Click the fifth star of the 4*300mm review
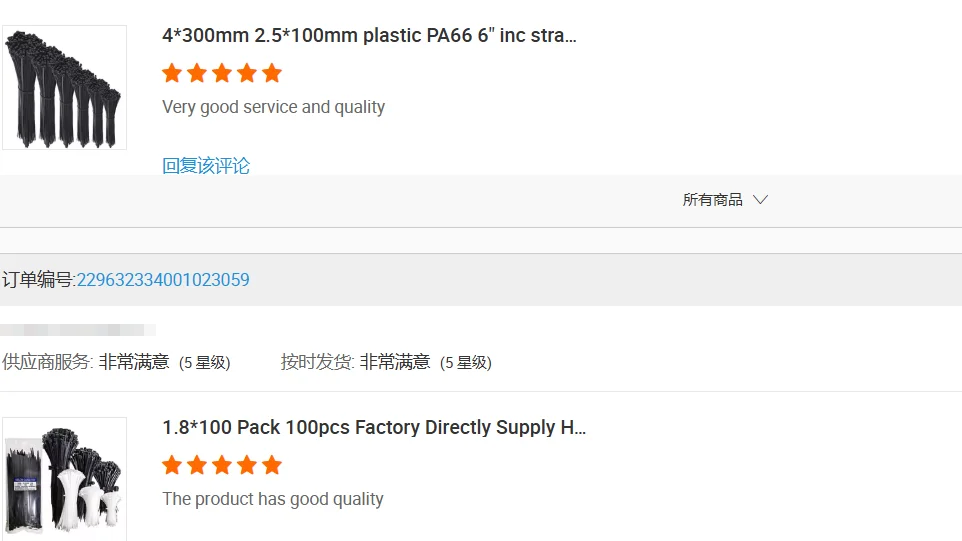The width and height of the screenshot is (962, 541). (x=272, y=73)
